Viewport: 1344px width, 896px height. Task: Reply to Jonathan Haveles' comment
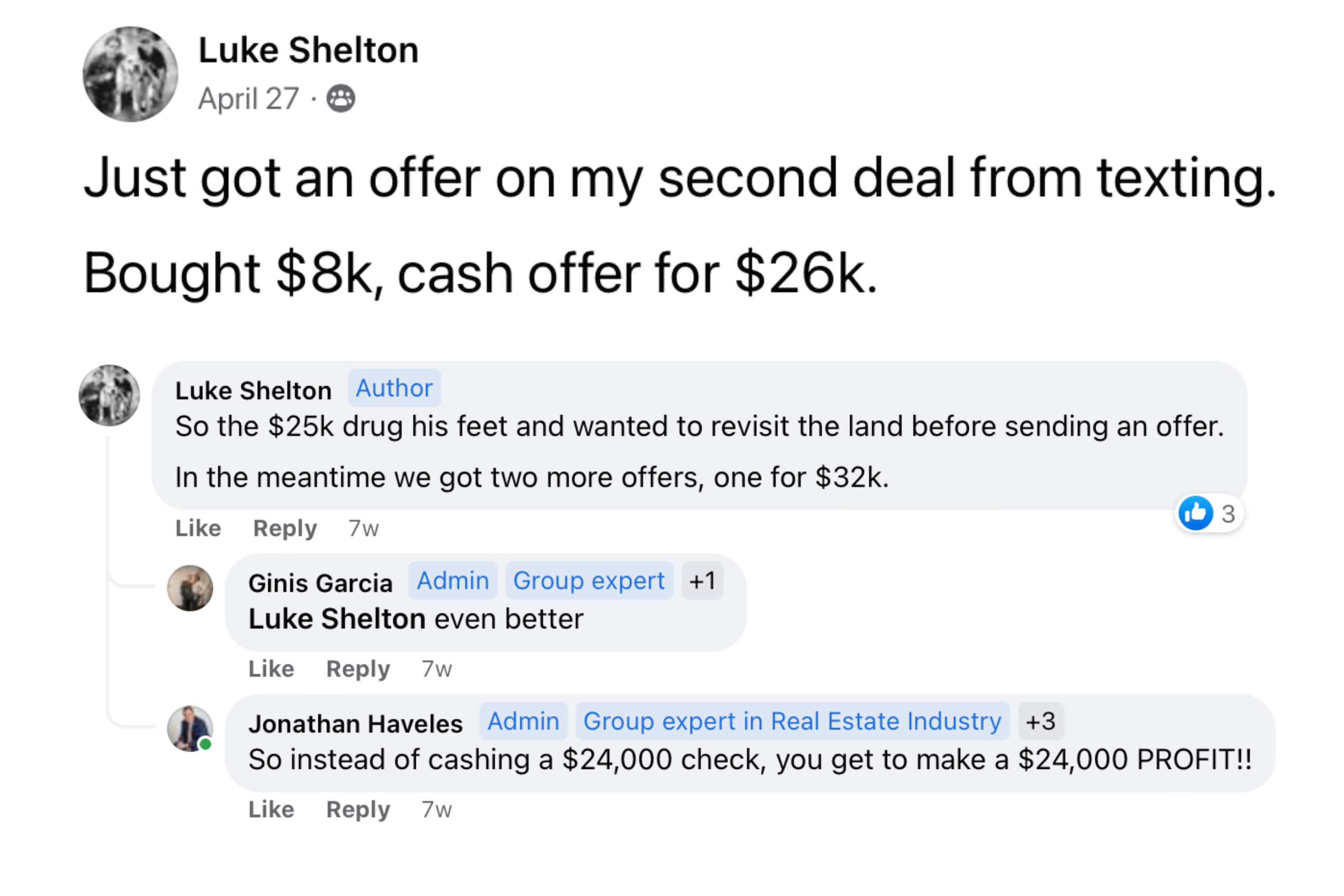pos(358,810)
